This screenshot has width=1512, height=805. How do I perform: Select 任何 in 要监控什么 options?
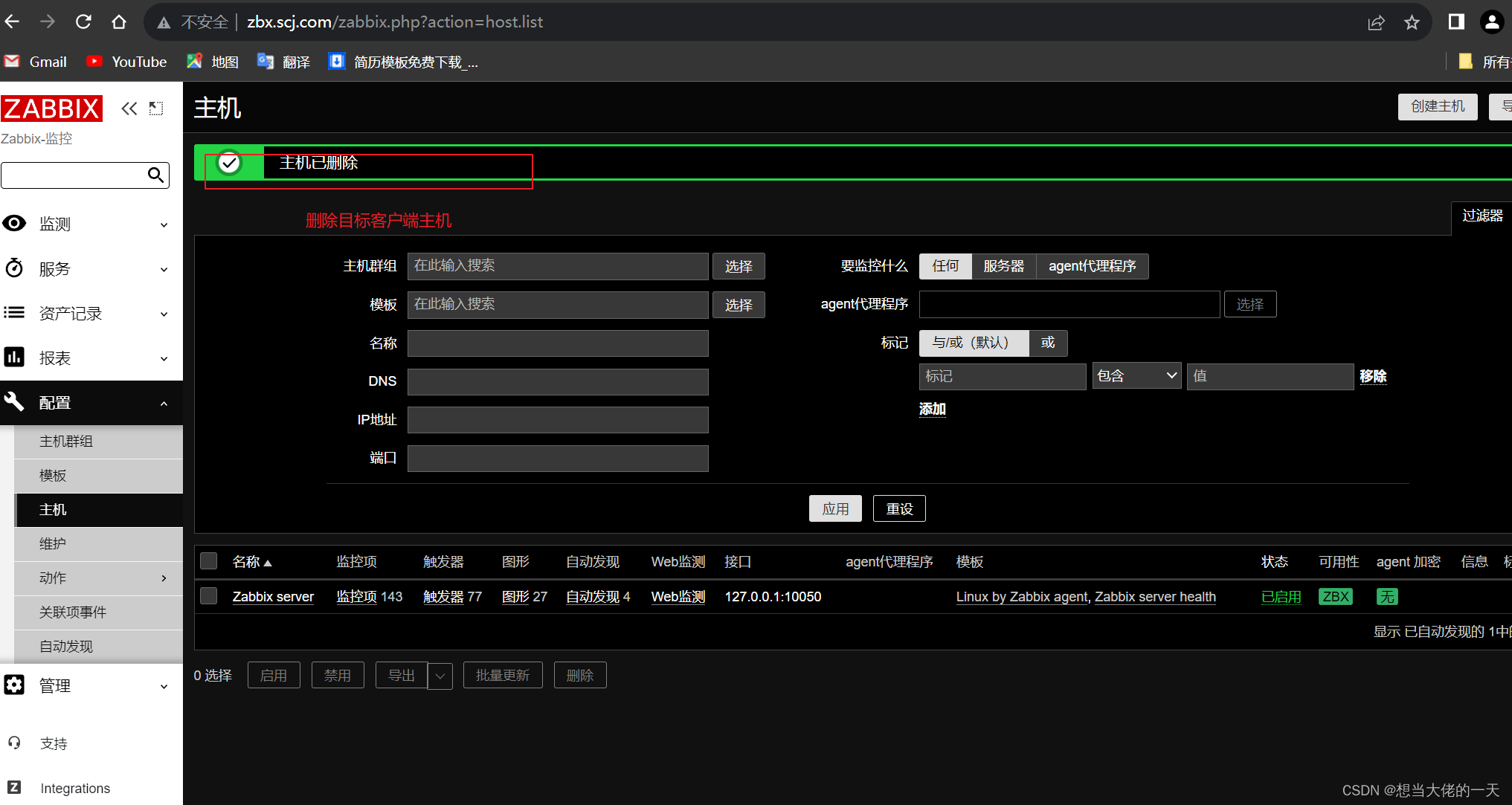(945, 266)
